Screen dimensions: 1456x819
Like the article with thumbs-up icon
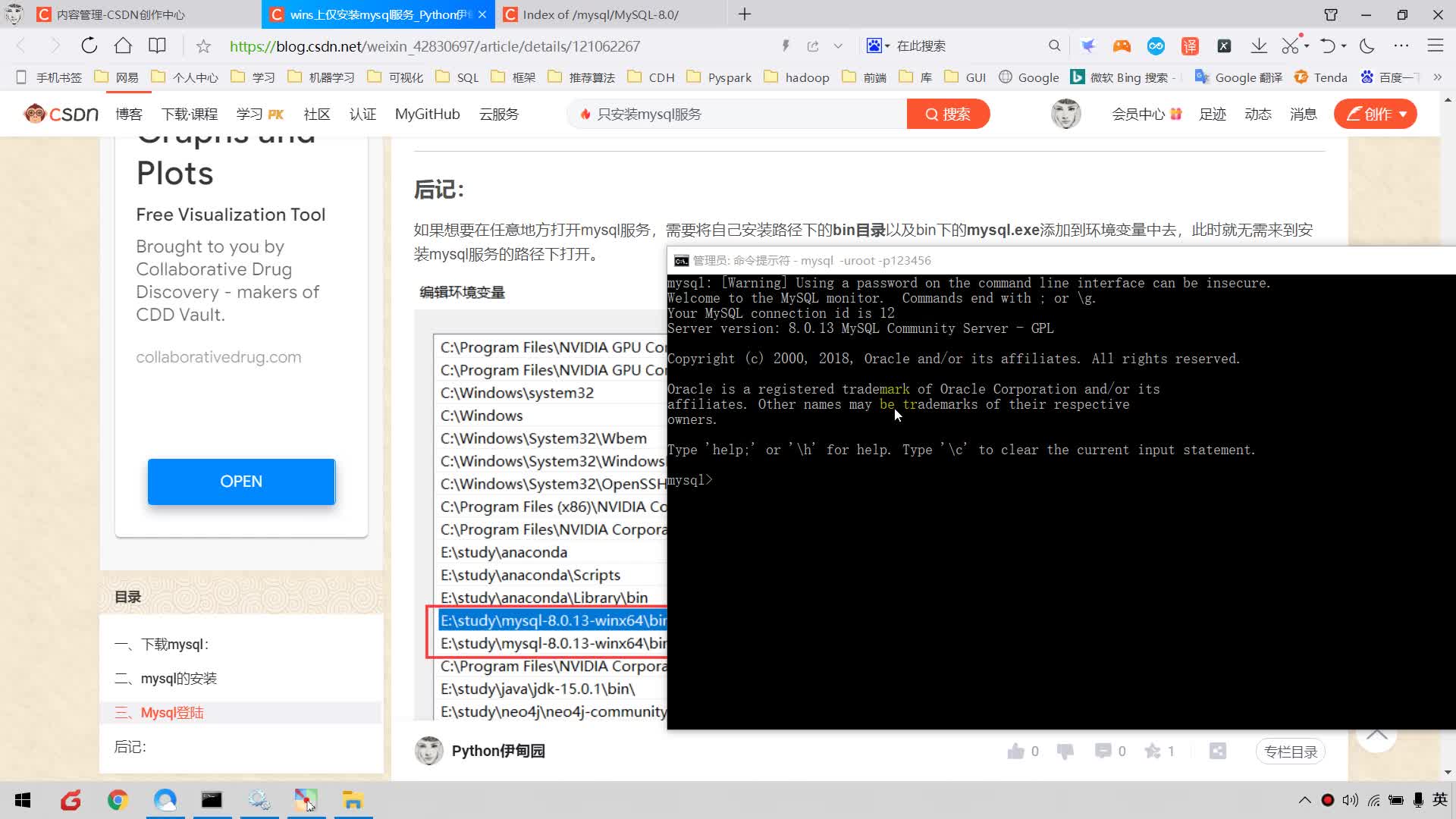(1015, 751)
